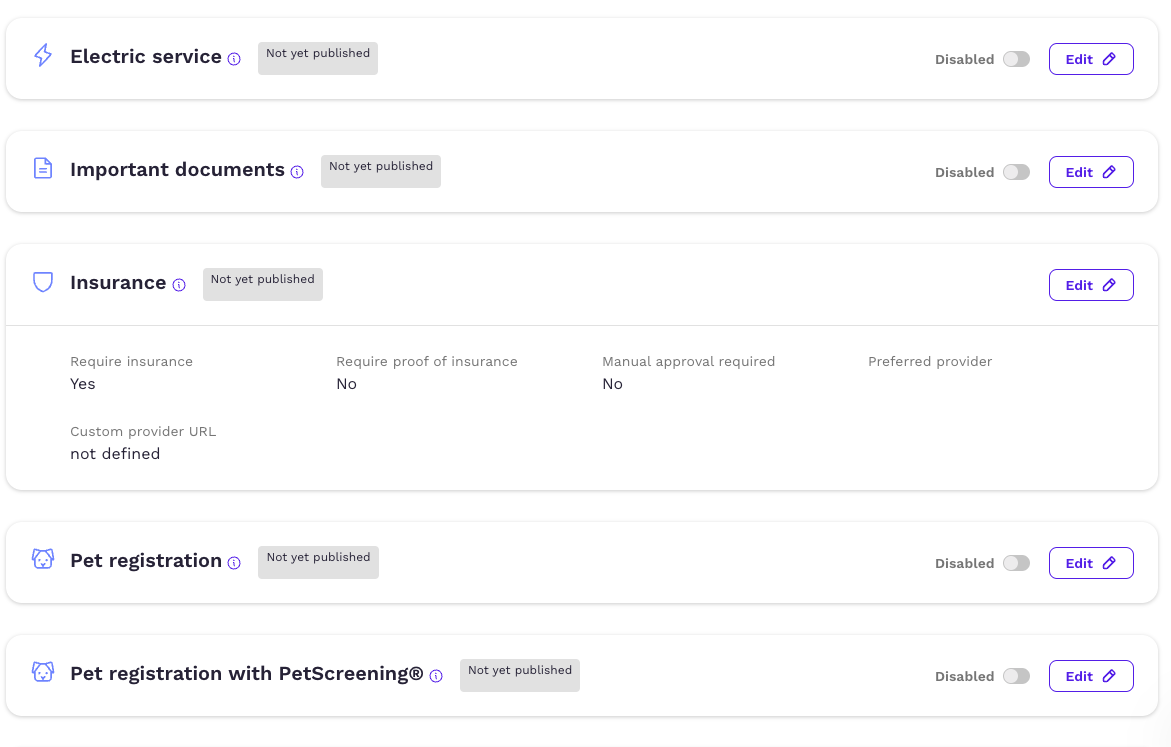
Task: Click the Yes value under Require insurance
Action: (83, 384)
